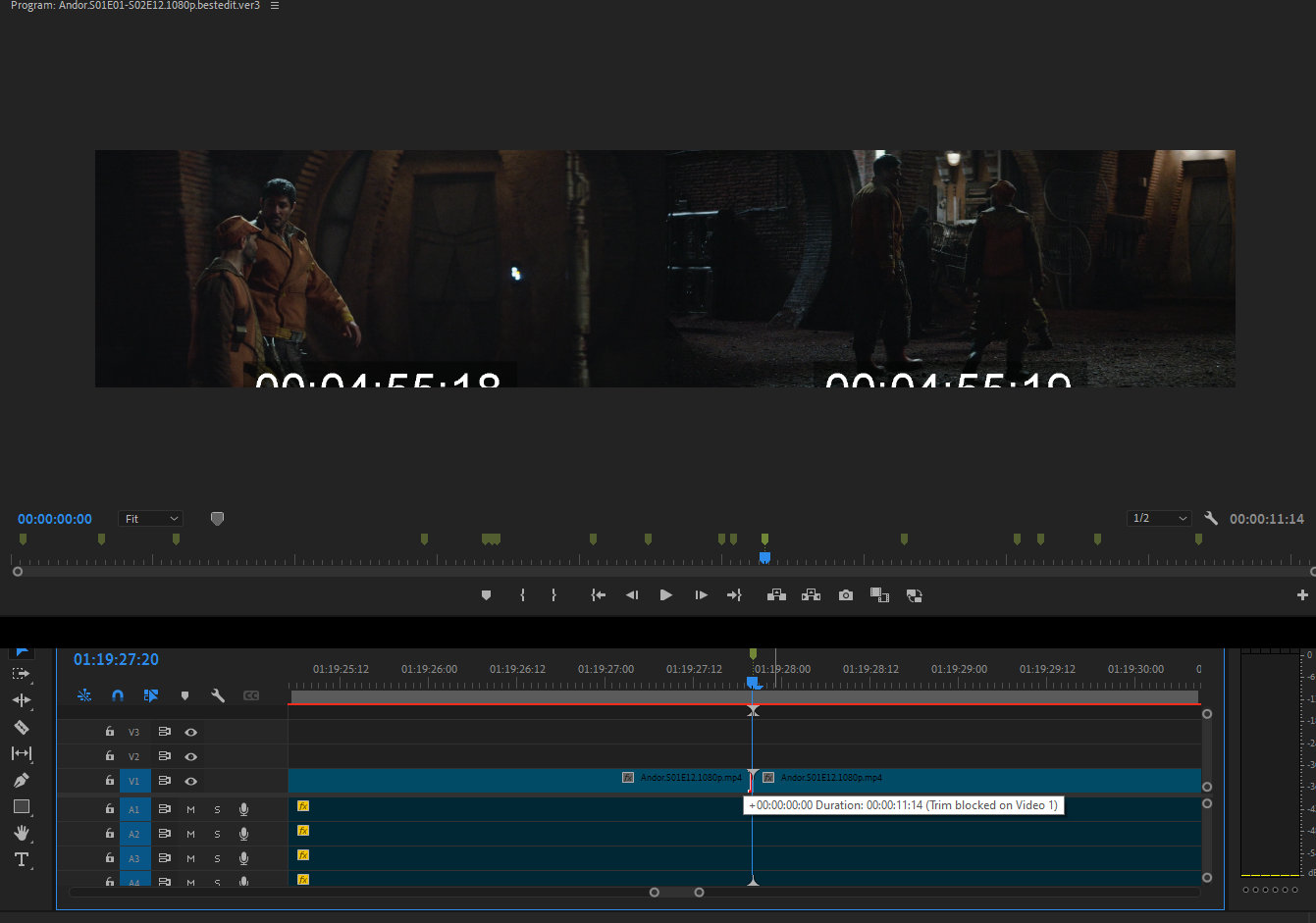
Task: Click the timeline playhead on time ruler
Action: point(753,682)
